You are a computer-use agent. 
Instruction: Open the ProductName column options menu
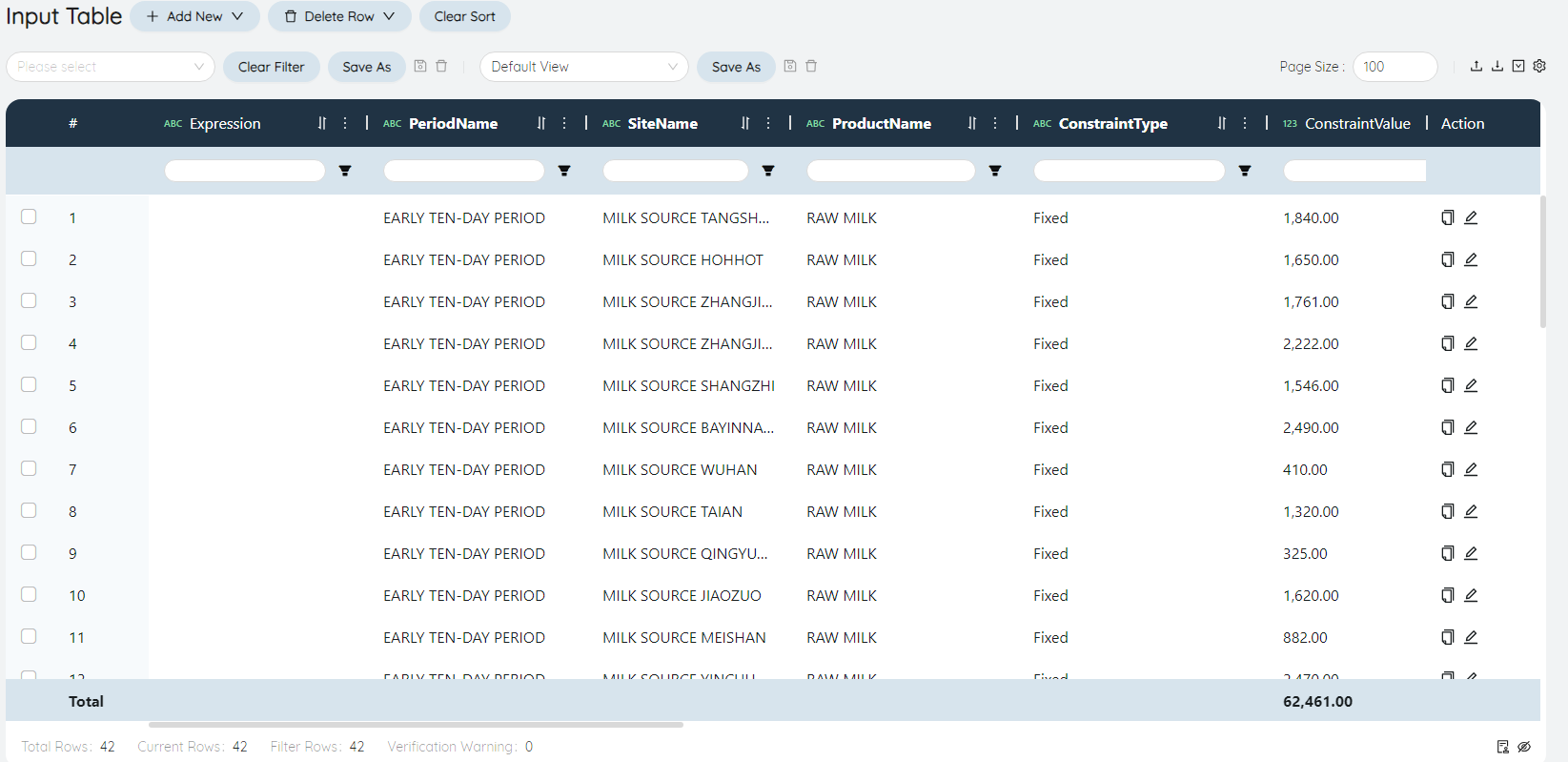995,123
